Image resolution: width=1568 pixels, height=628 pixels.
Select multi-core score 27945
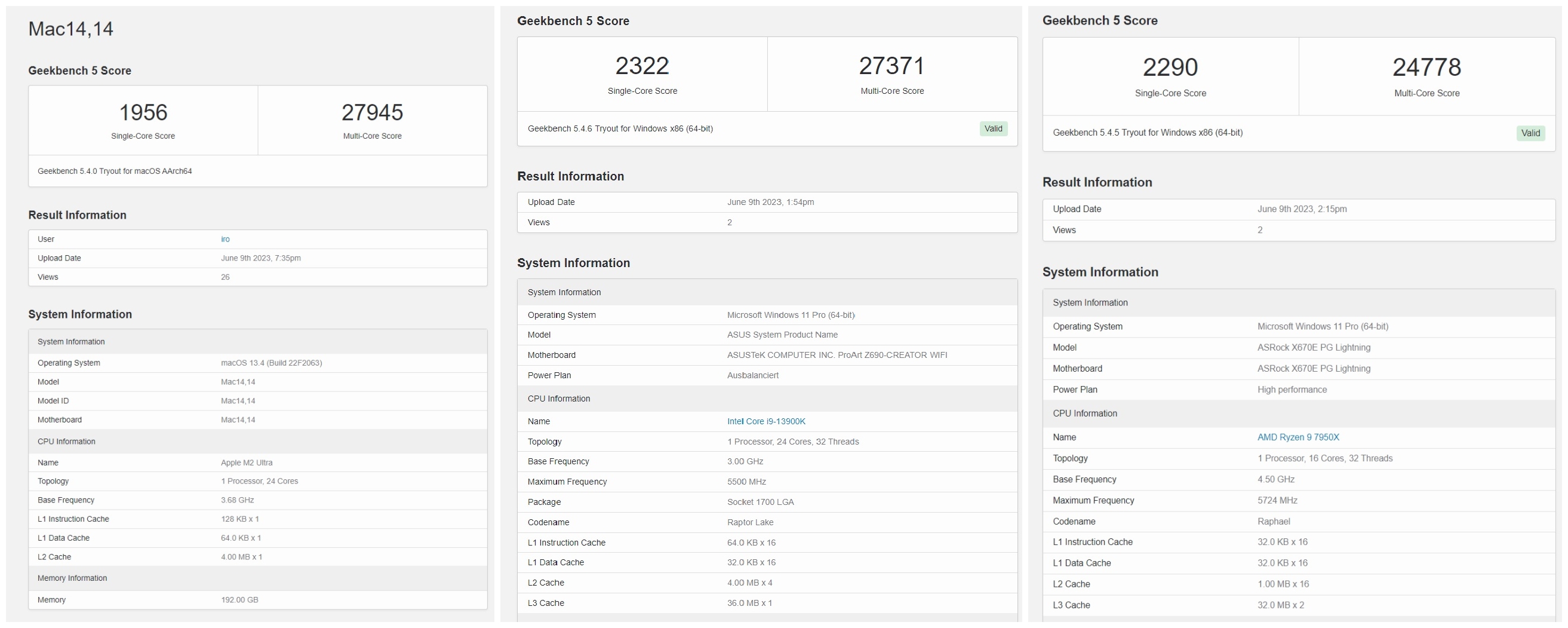click(x=372, y=113)
